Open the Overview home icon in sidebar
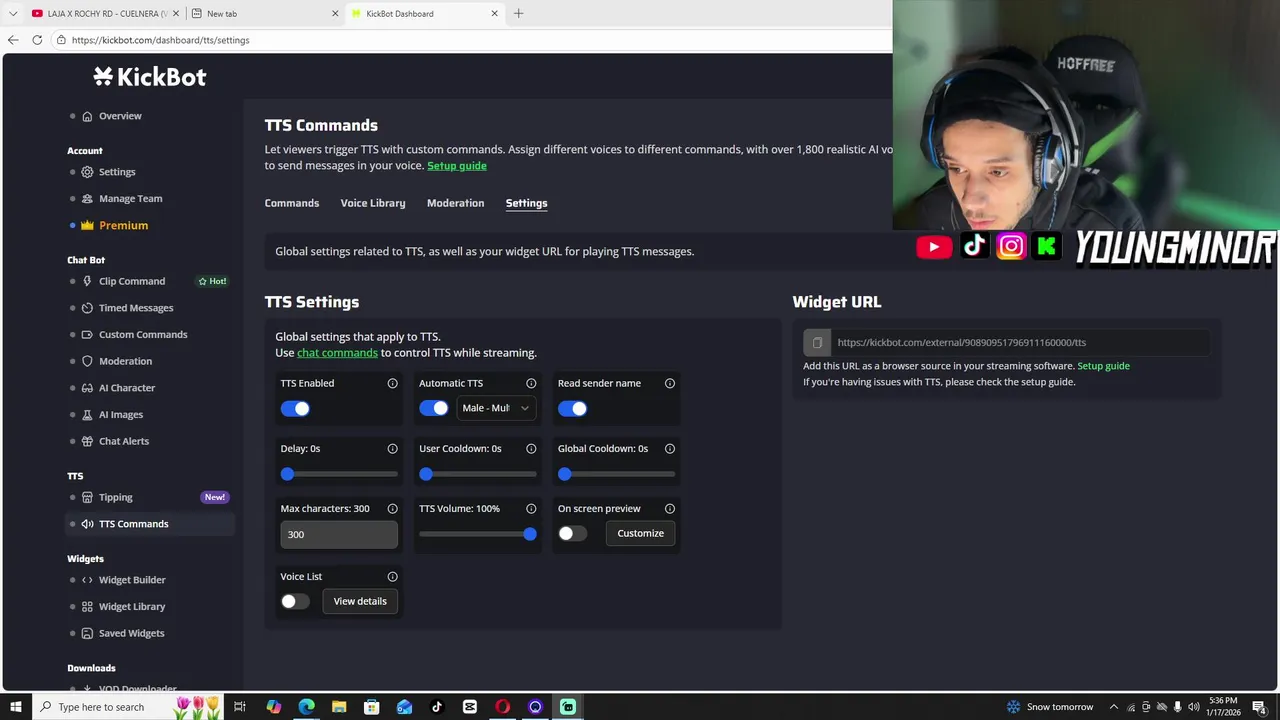The width and height of the screenshot is (1280, 720). (87, 116)
